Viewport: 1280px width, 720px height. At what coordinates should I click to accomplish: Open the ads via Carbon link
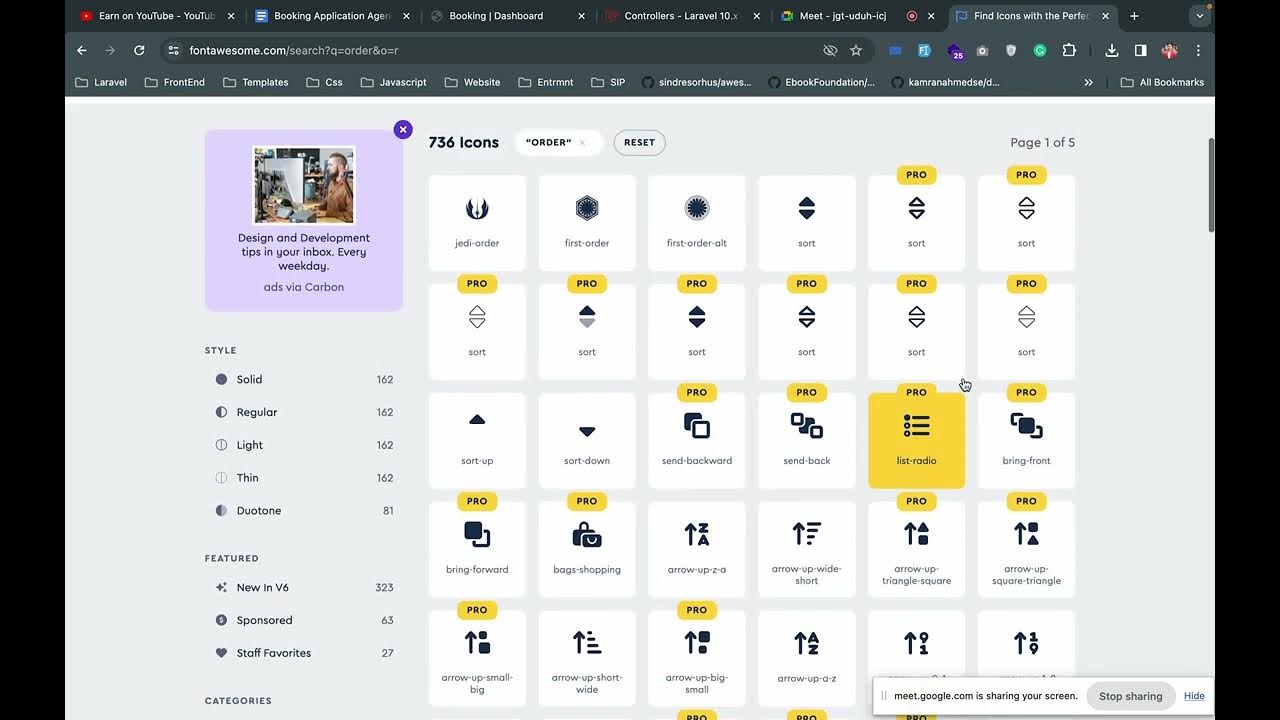[x=304, y=287]
